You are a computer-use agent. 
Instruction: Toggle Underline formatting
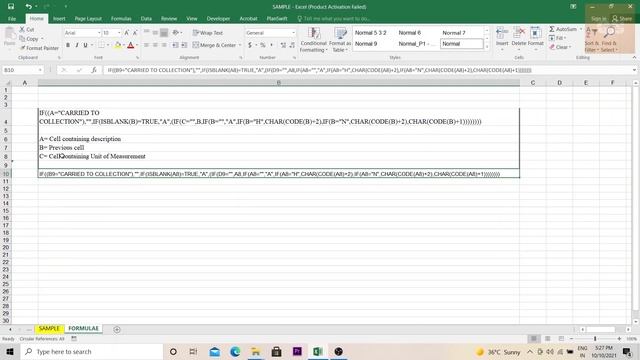point(85,45)
